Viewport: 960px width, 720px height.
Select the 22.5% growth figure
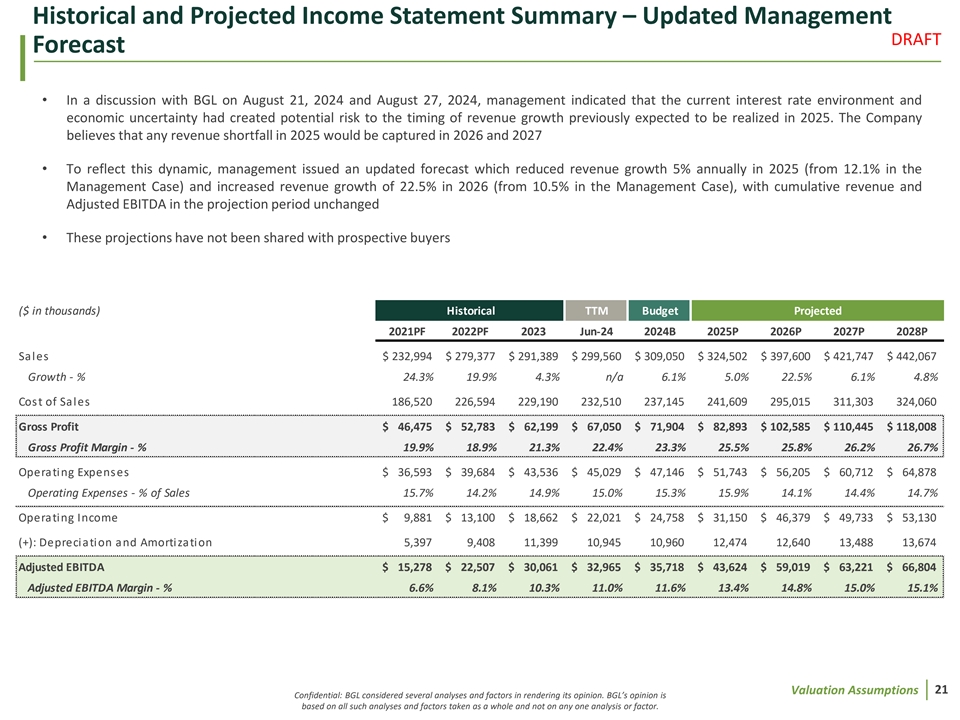[797, 377]
